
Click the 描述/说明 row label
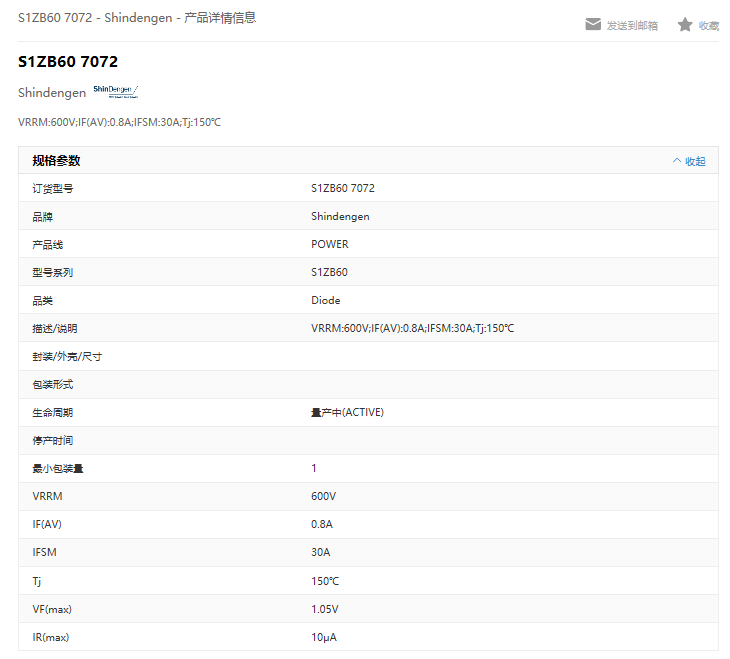coord(54,328)
